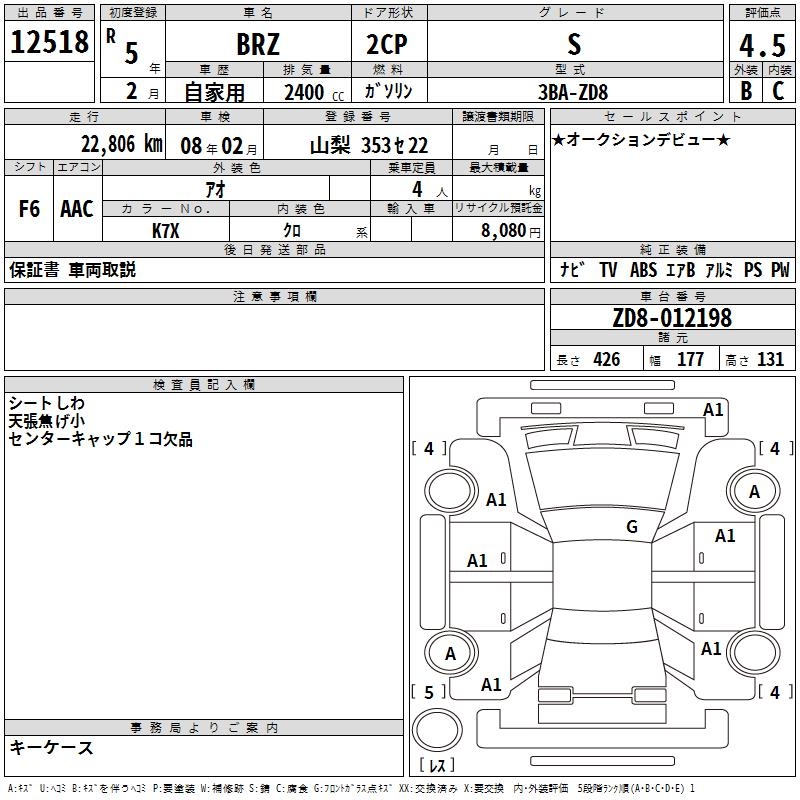This screenshot has width=800, height=800.
Task: Click the 事務局よりご案内 header
Action: (x=204, y=728)
